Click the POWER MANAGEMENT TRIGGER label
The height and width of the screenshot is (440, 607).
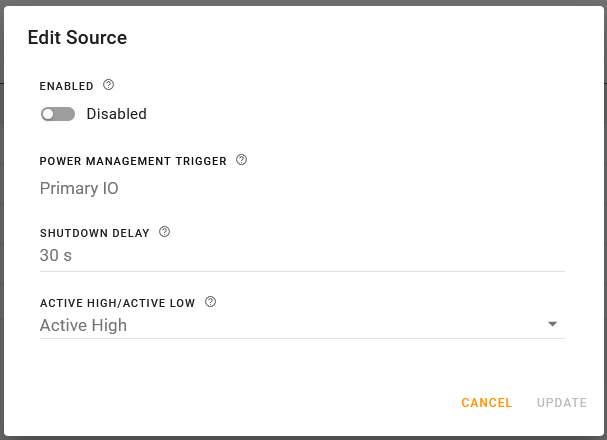point(133,161)
